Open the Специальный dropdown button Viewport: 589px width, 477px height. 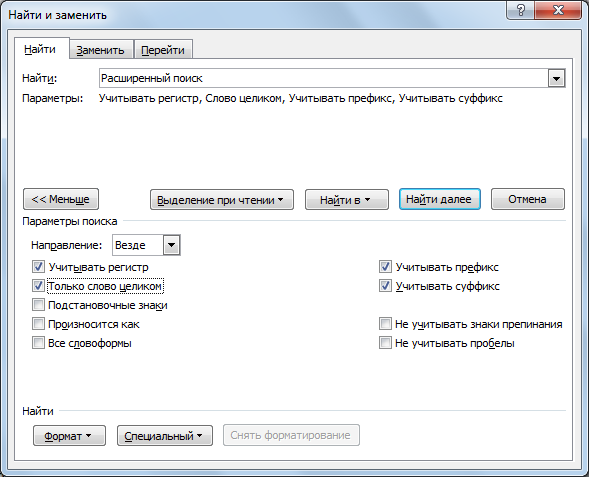[x=165, y=436]
